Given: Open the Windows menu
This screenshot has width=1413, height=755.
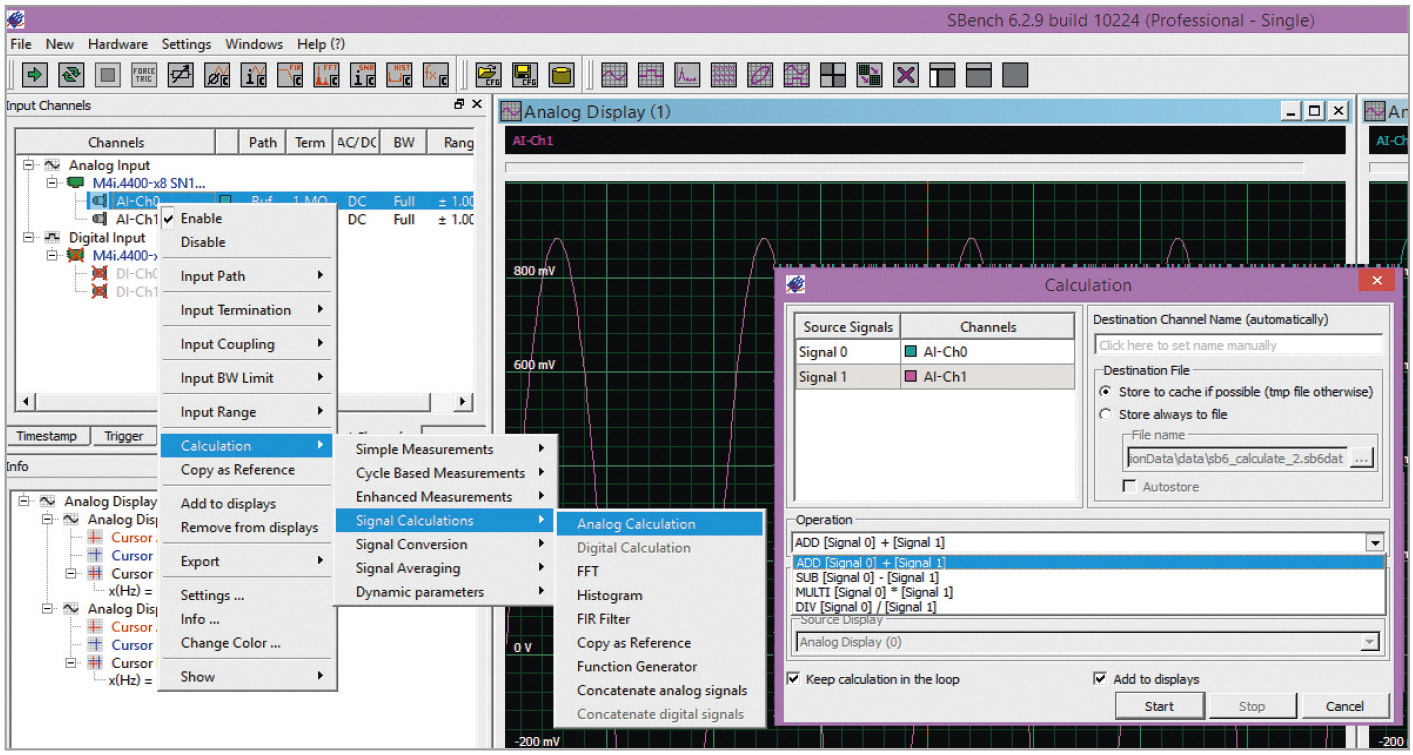Looking at the screenshot, I should (x=254, y=44).
